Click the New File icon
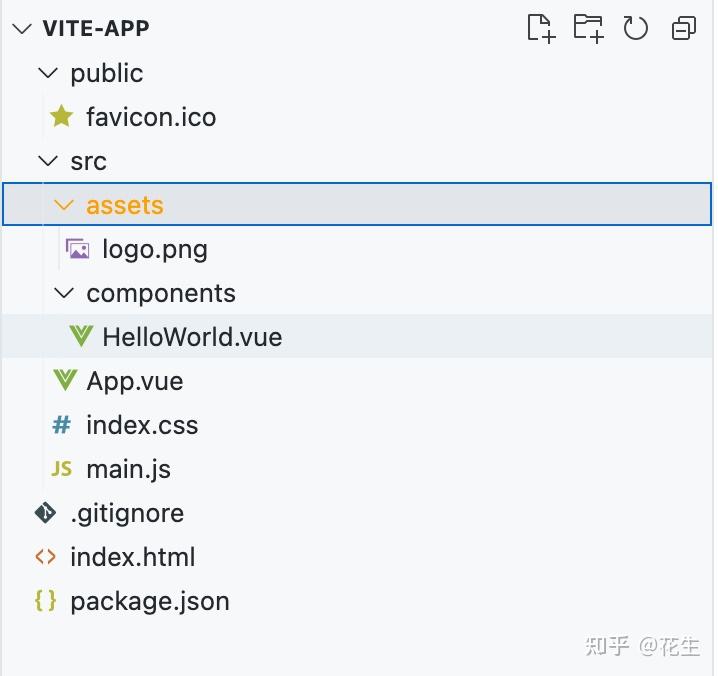Viewport: 718px width, 676px height. [540, 28]
